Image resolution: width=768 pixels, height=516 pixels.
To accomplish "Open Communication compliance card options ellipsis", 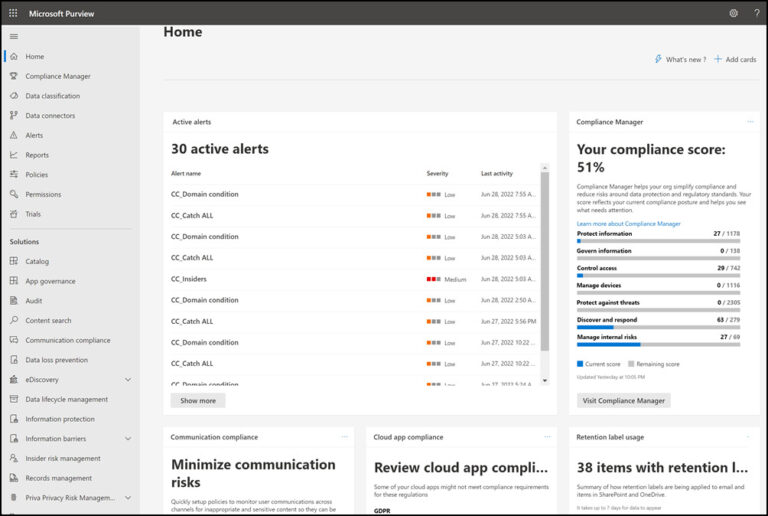I will coord(344,437).
